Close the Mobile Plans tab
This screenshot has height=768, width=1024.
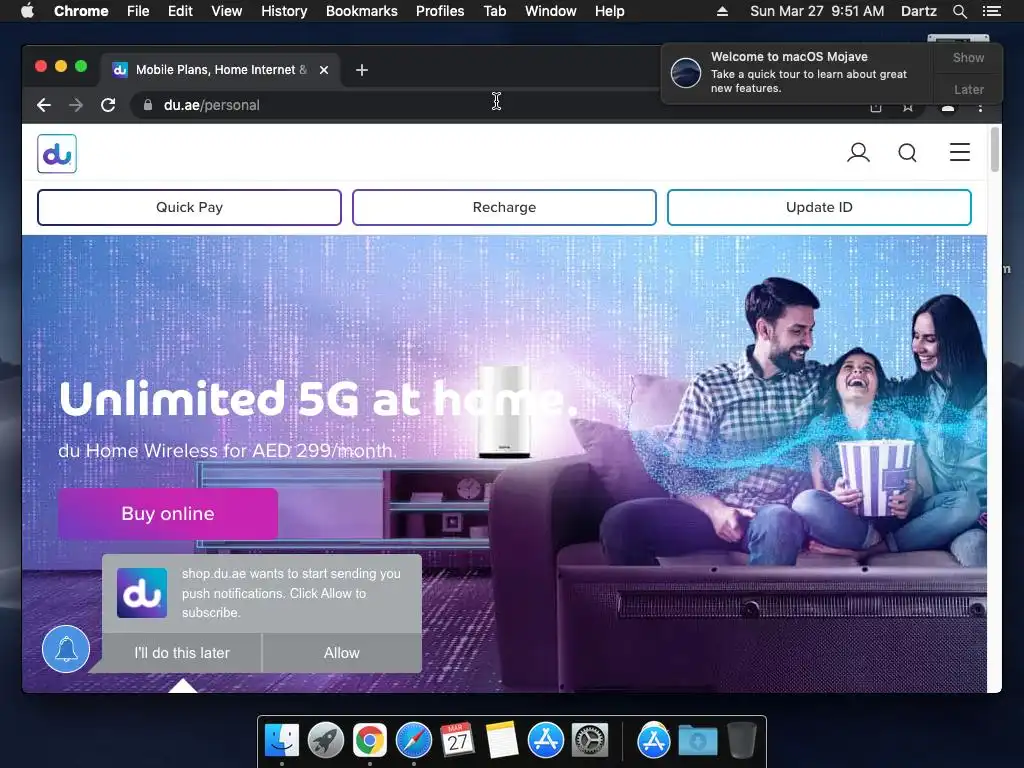click(324, 70)
